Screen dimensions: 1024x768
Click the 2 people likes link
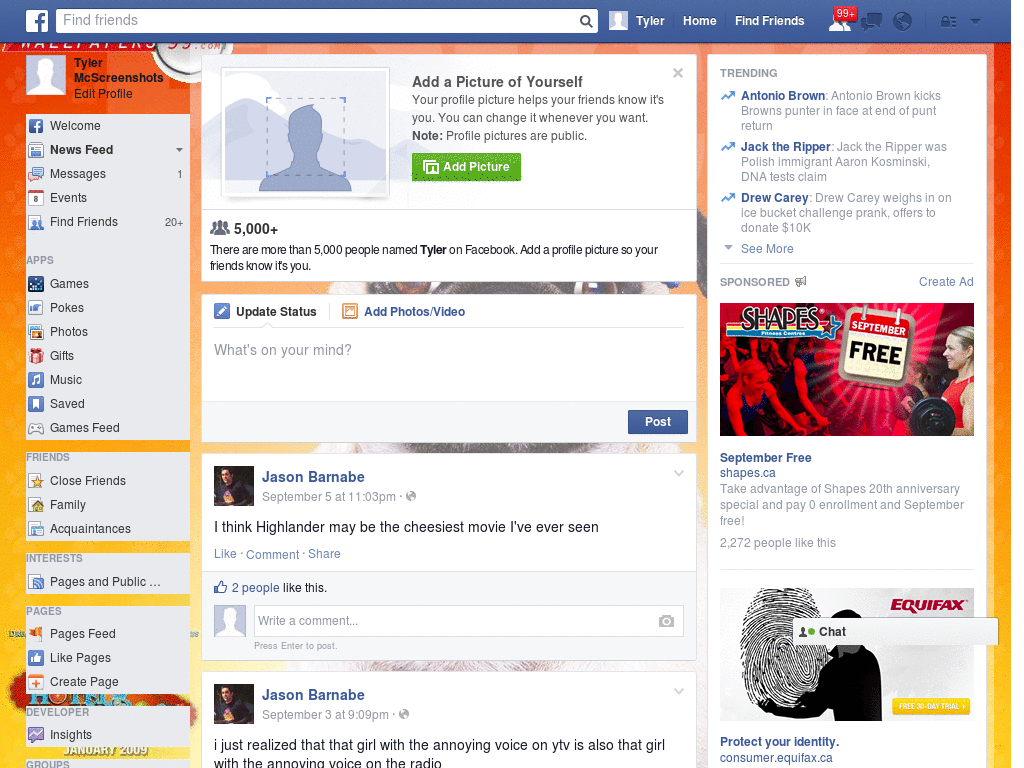click(255, 588)
